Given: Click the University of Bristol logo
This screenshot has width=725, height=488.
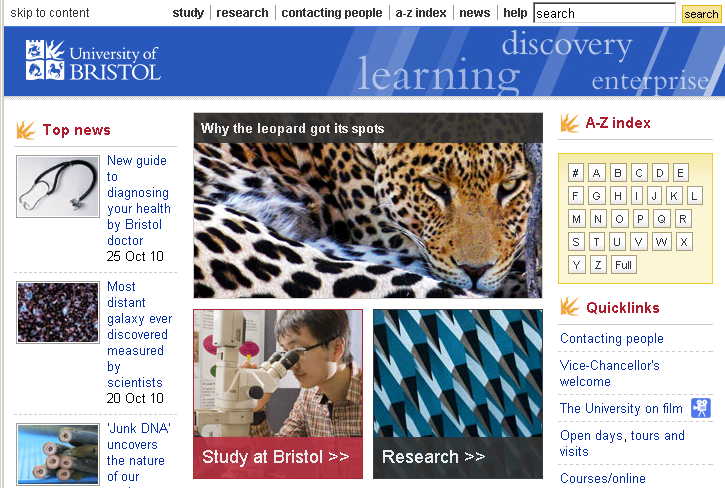Looking at the screenshot, I should [92, 61].
